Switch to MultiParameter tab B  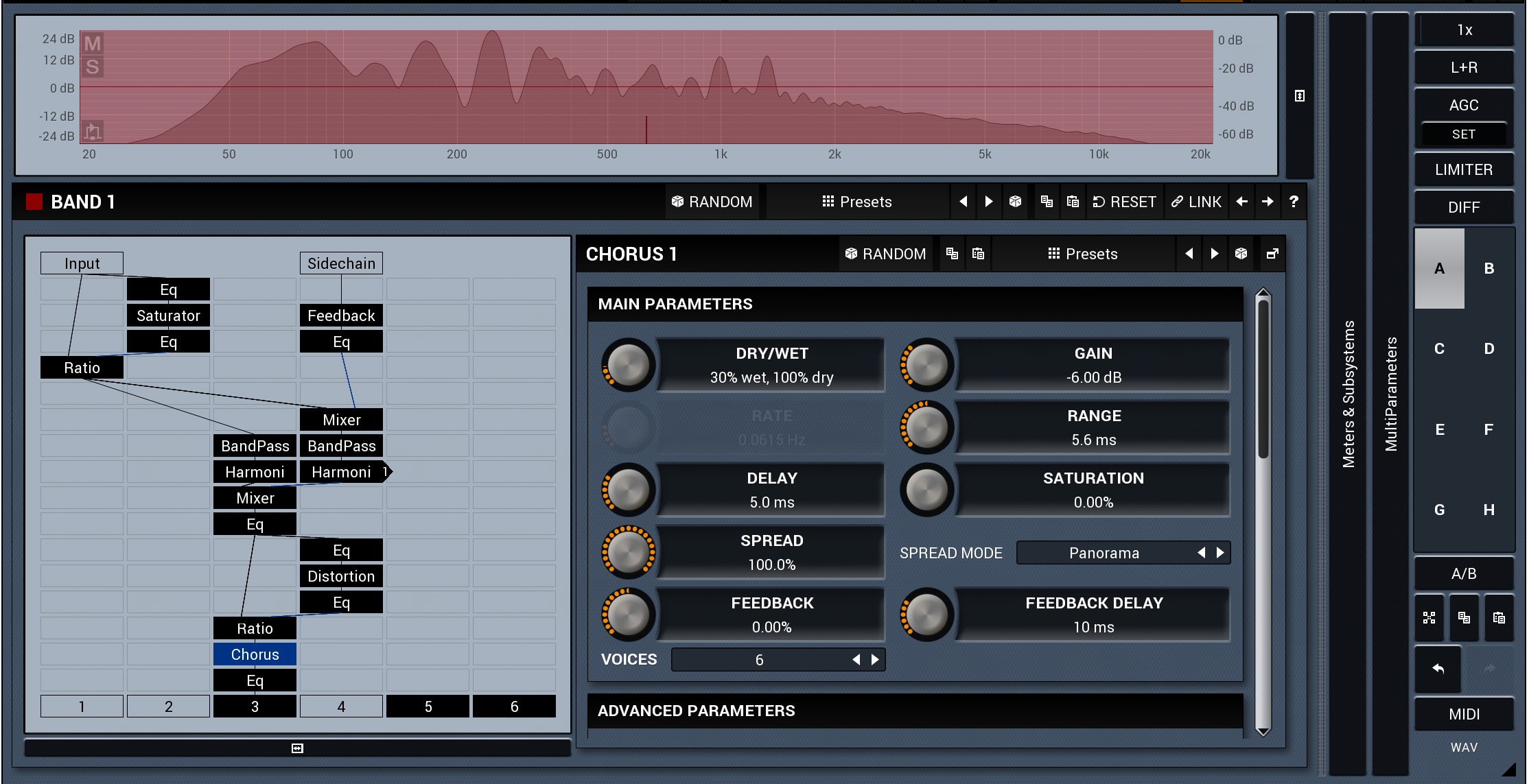pos(1489,269)
